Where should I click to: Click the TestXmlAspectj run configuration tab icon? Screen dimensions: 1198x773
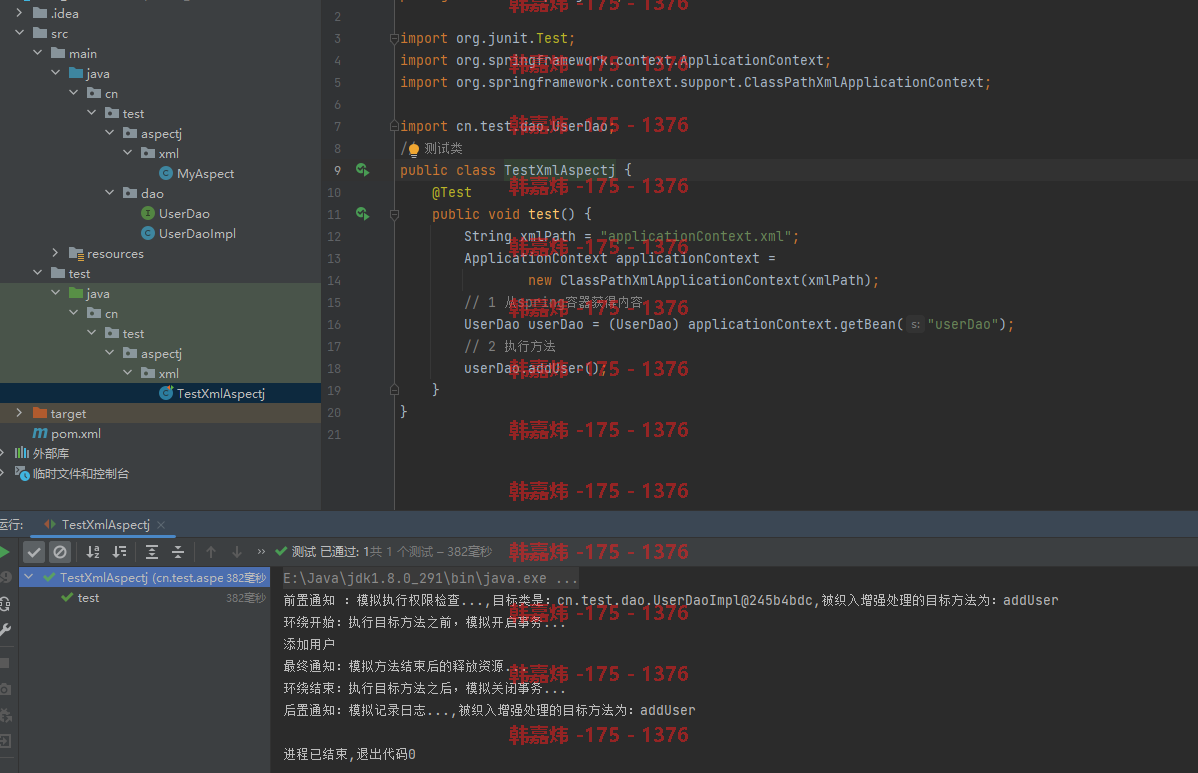coord(50,524)
